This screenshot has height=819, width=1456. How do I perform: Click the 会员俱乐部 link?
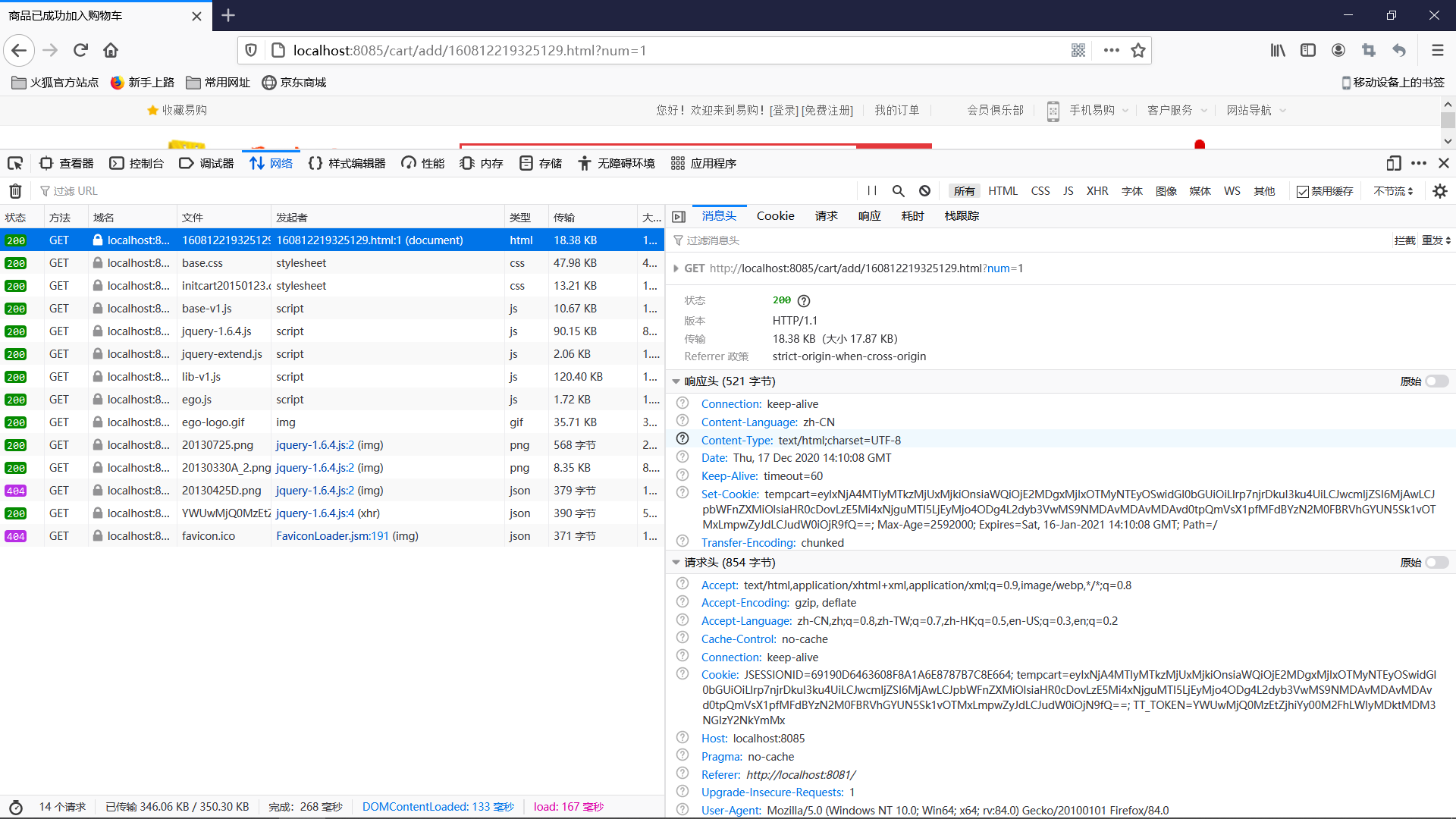(x=995, y=111)
